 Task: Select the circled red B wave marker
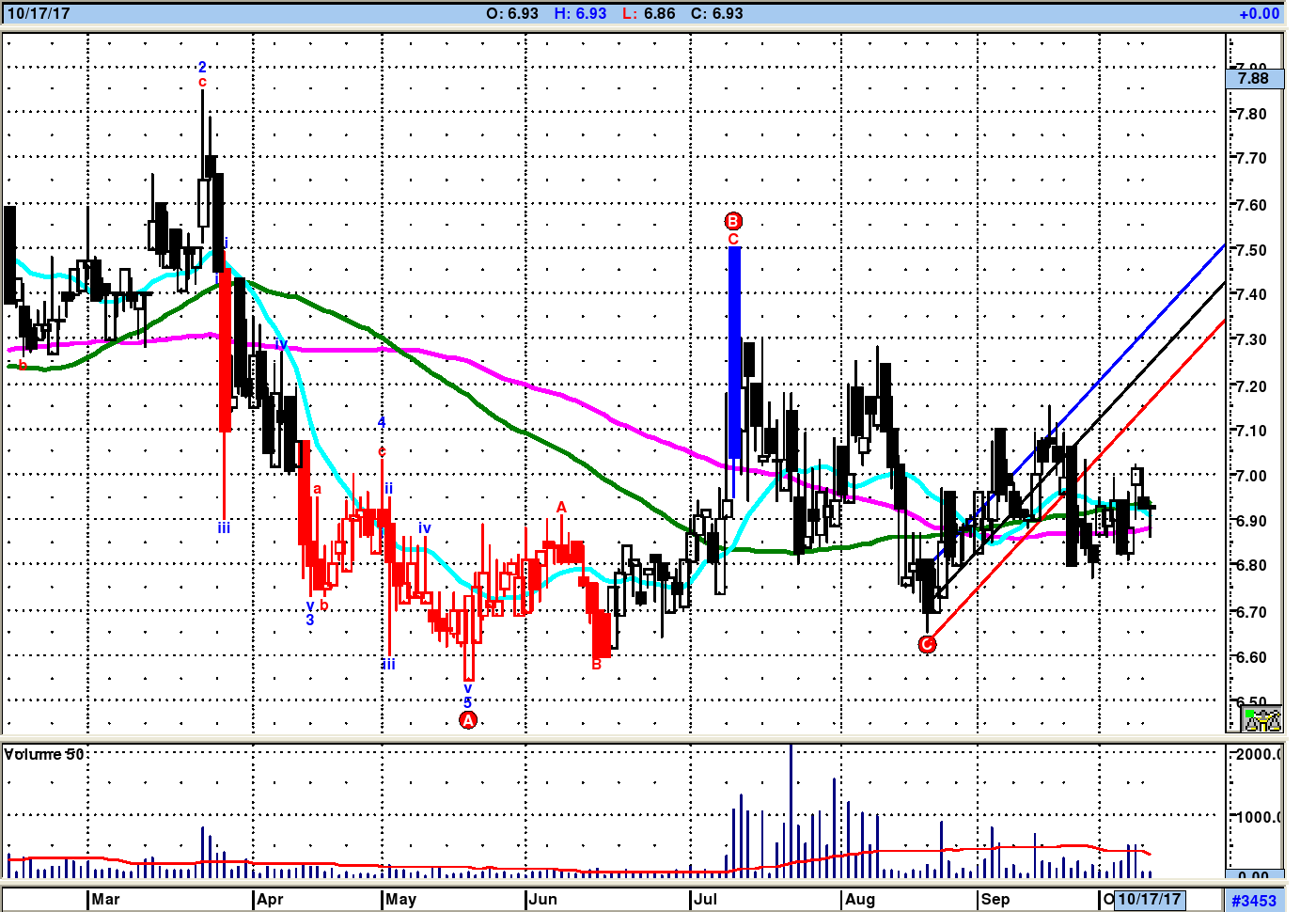pyautogui.click(x=733, y=221)
